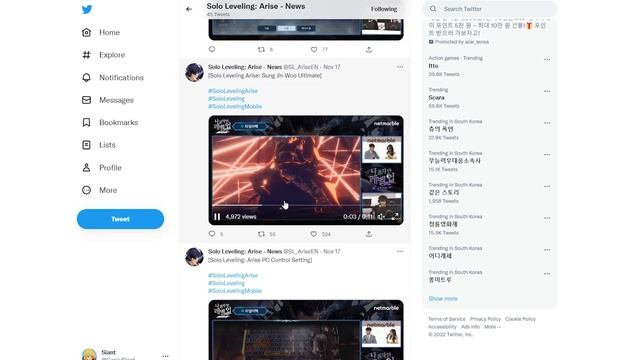Open #SoloLeveling hashtag in Ultimate tweet
Image resolution: width=640 pixels, height=360 pixels.
click(x=227, y=99)
